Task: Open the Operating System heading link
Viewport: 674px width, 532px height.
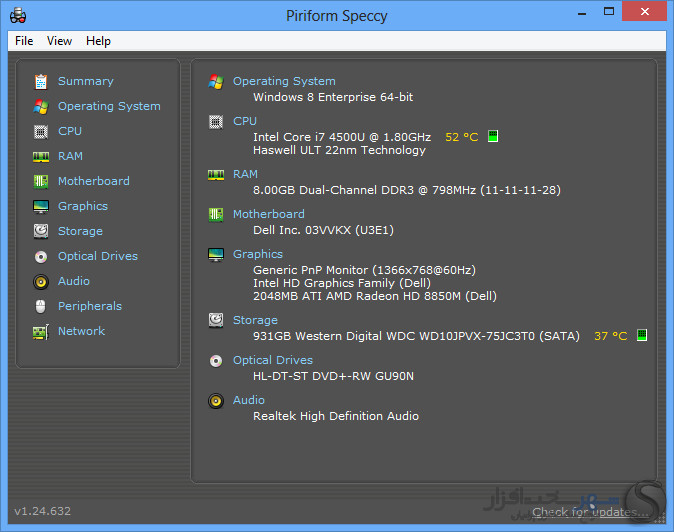Action: (x=284, y=81)
